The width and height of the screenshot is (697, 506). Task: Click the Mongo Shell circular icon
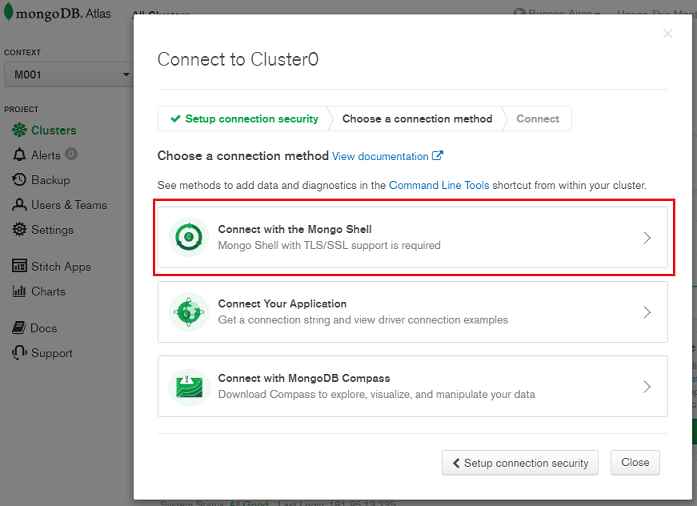tap(189, 237)
